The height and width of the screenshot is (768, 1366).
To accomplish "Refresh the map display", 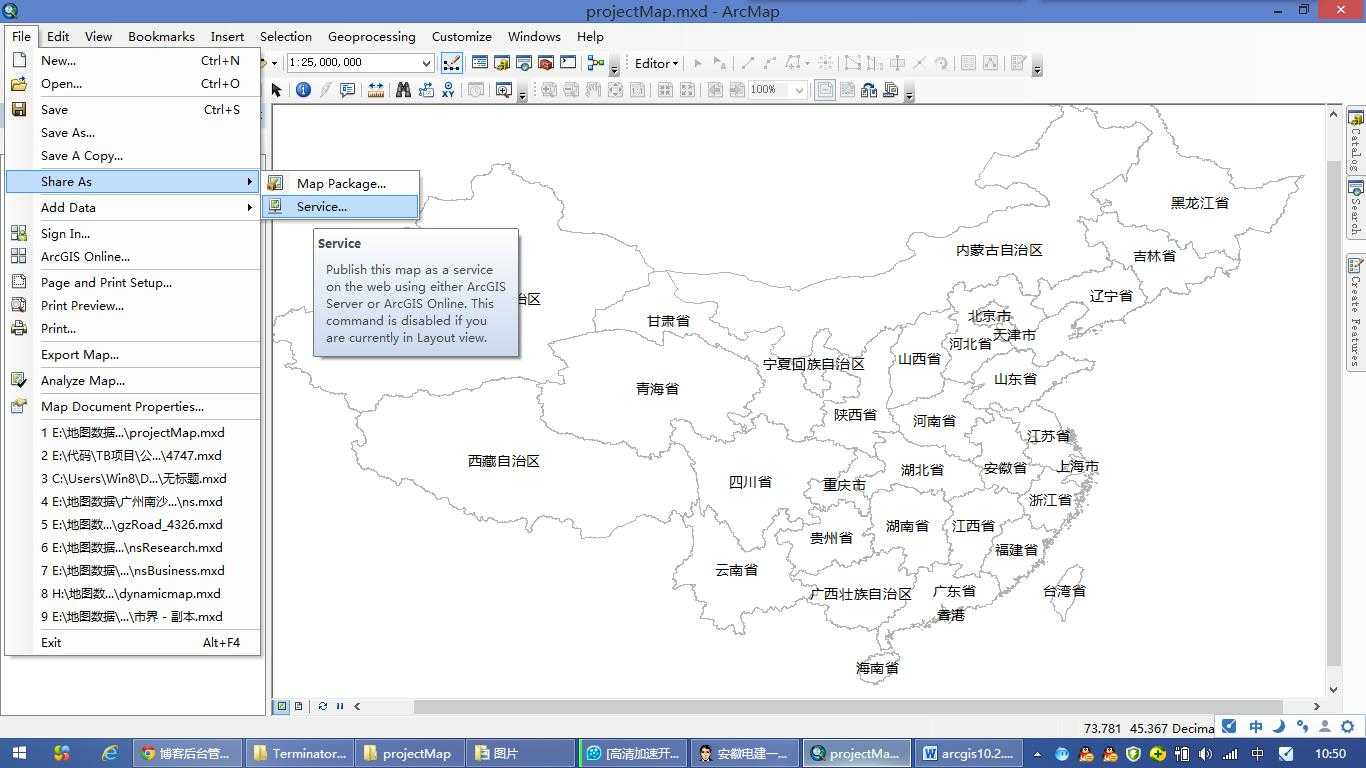I will [322, 706].
